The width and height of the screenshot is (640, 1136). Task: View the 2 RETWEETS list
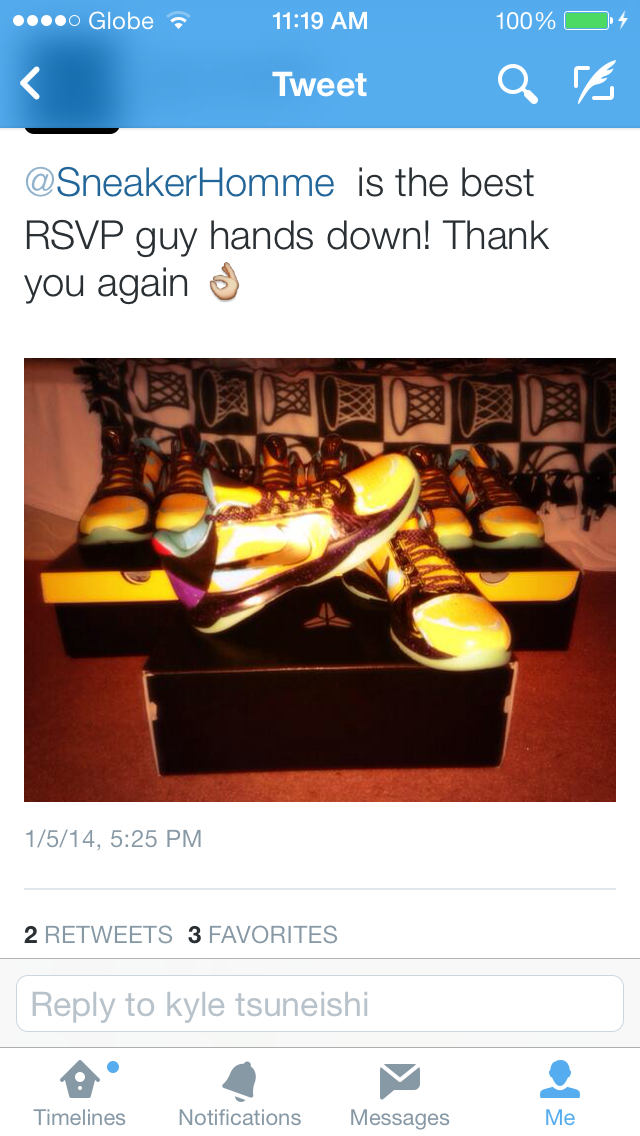98,935
